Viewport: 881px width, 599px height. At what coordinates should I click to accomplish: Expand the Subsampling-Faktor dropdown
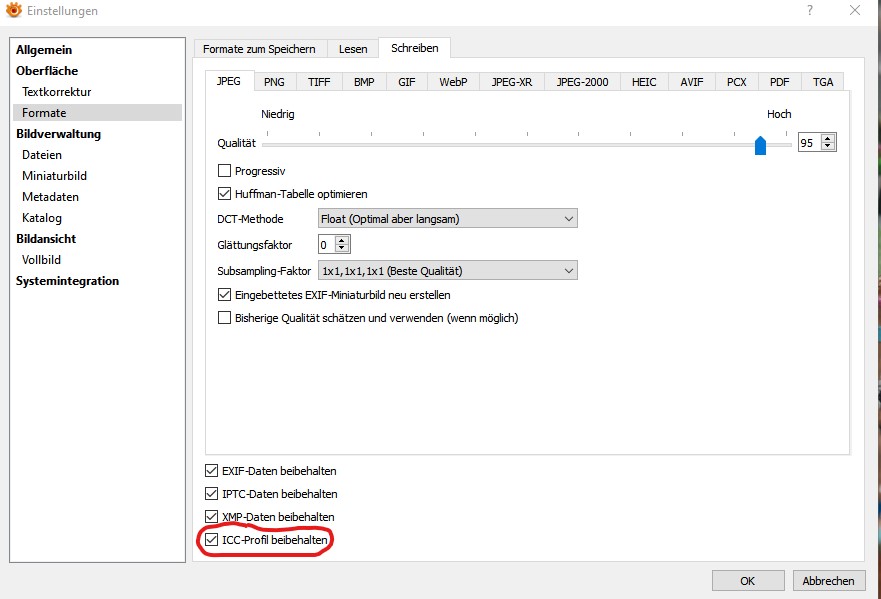(x=447, y=270)
